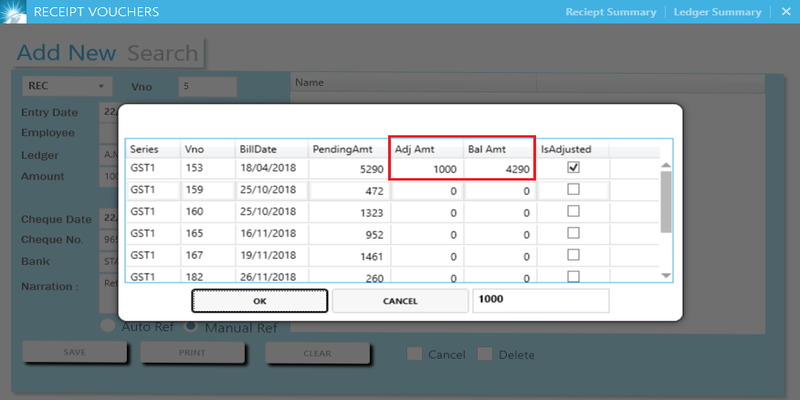Click the Bal Amt column header
The width and height of the screenshot is (800, 400).
pos(499,149)
